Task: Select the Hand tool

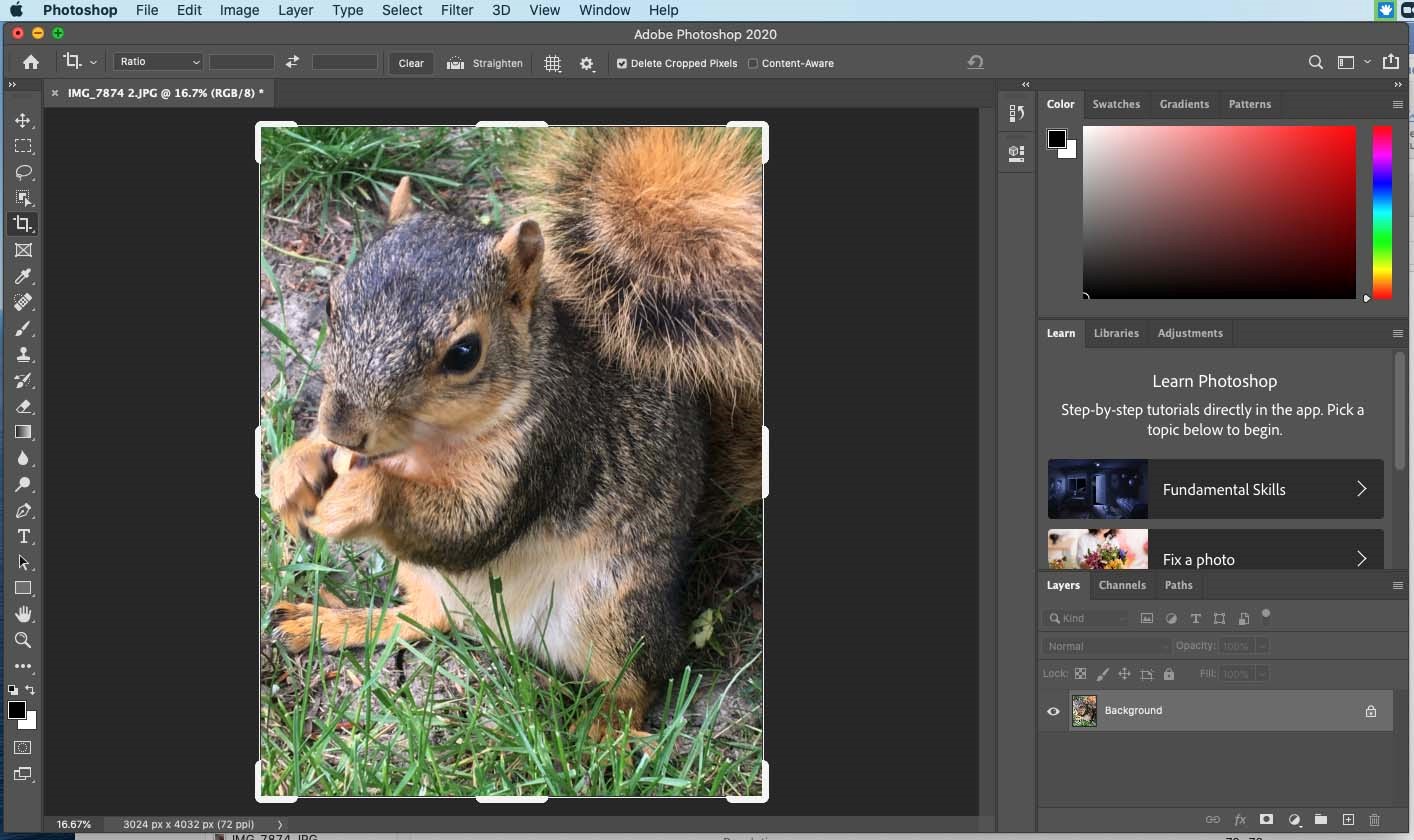Action: click(23, 614)
